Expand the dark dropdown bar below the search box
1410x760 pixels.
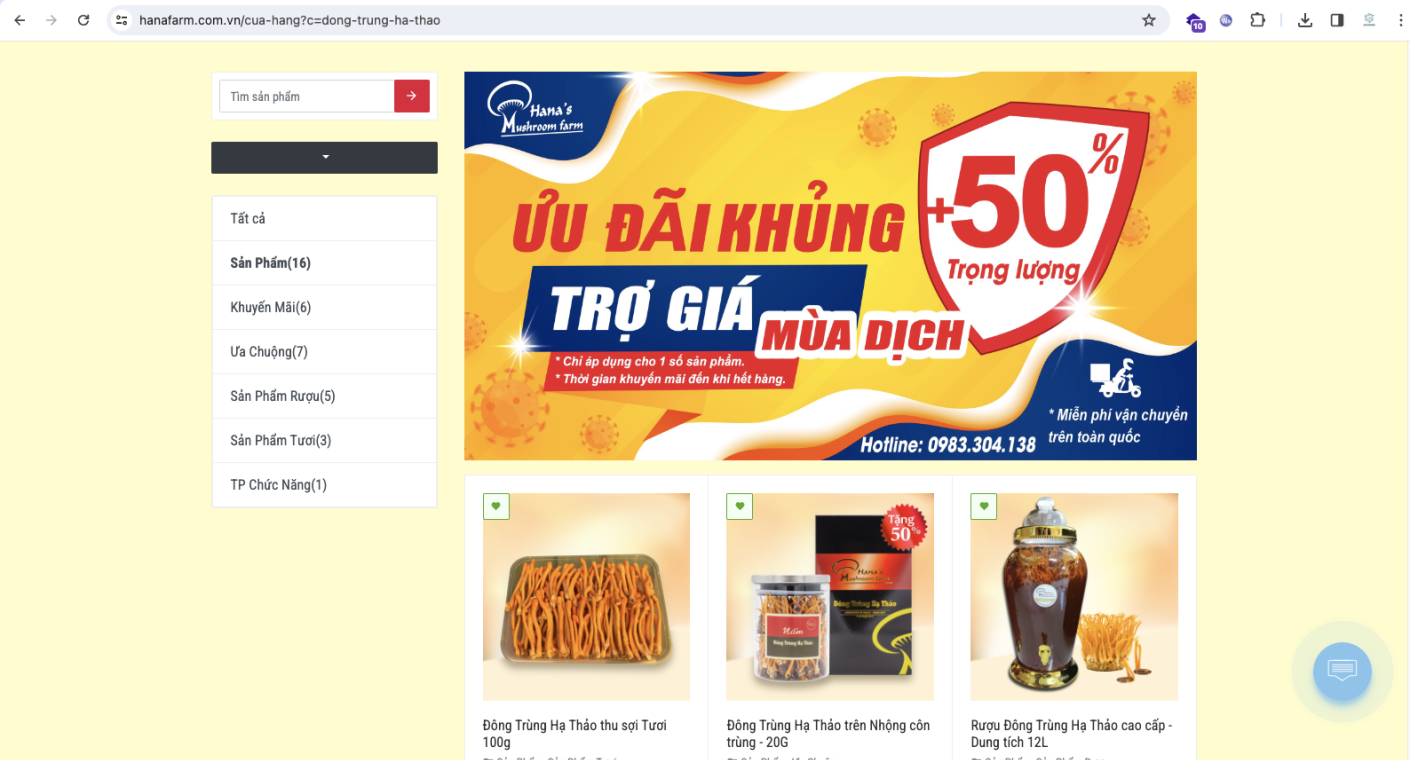[324, 157]
